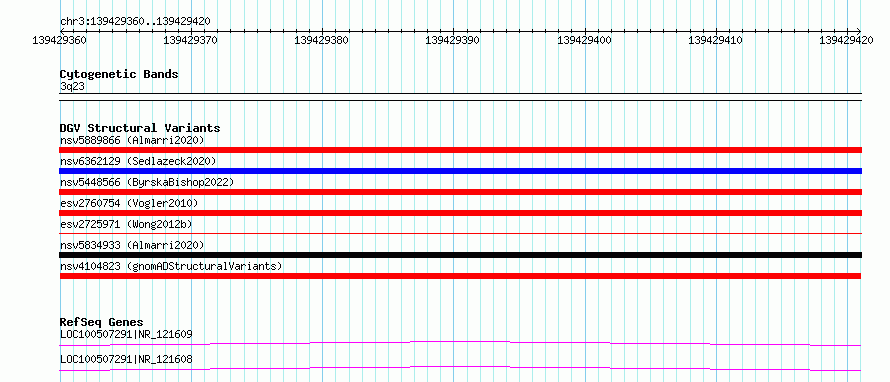Click the thin red line for esv2725971
Screen dimensions: 890x382
click(460, 233)
